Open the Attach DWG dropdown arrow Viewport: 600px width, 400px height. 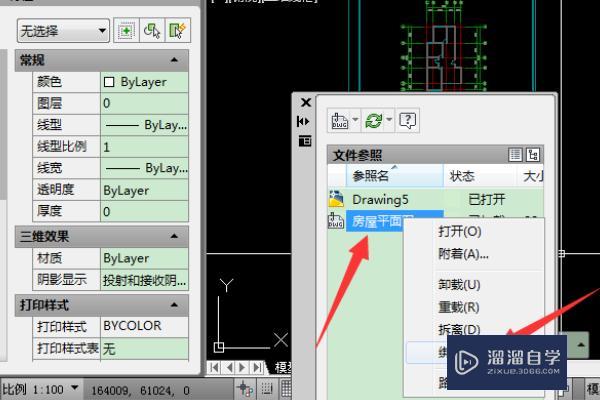(355, 119)
